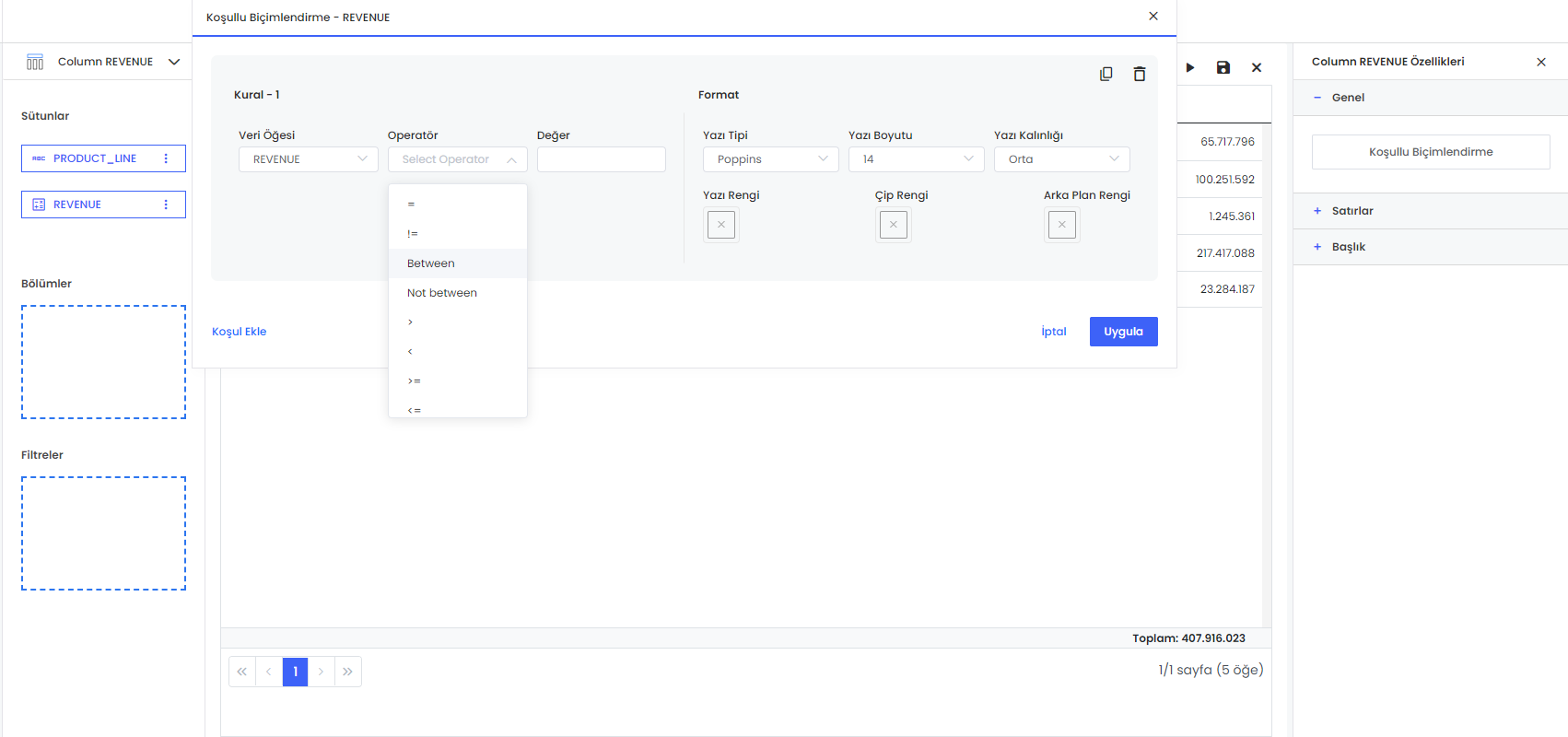This screenshot has height=737, width=1568.
Task: Open the Veri Öğesi REVENUE dropdown
Action: (x=309, y=159)
